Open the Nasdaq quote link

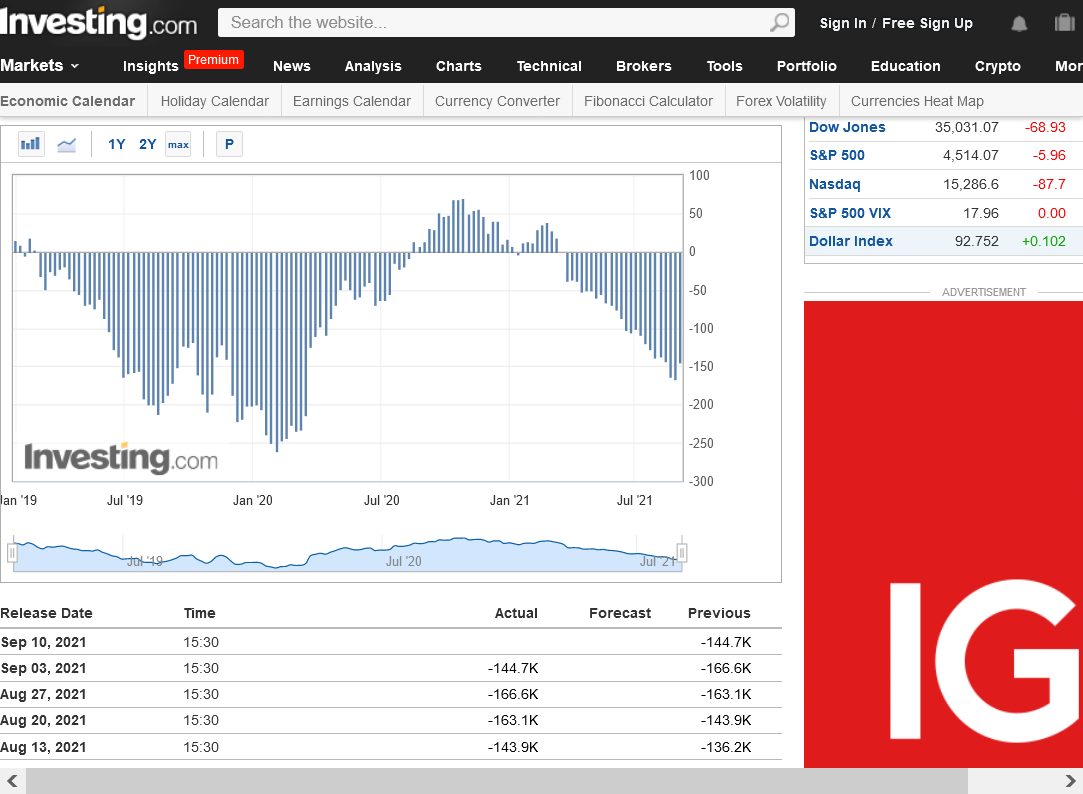click(834, 184)
